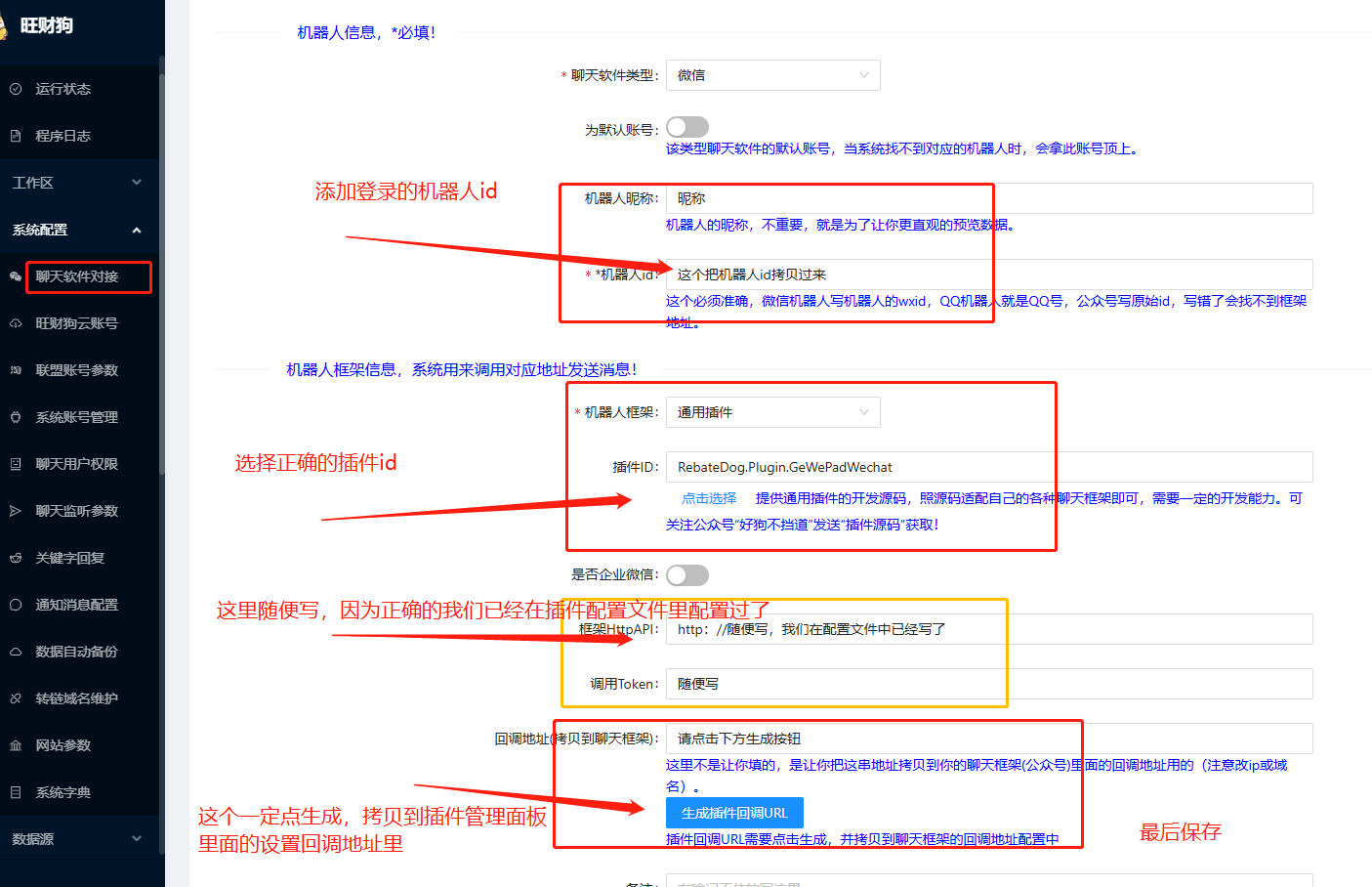
Task: Click the 聊天监听参数 icon
Action: [x=16, y=511]
